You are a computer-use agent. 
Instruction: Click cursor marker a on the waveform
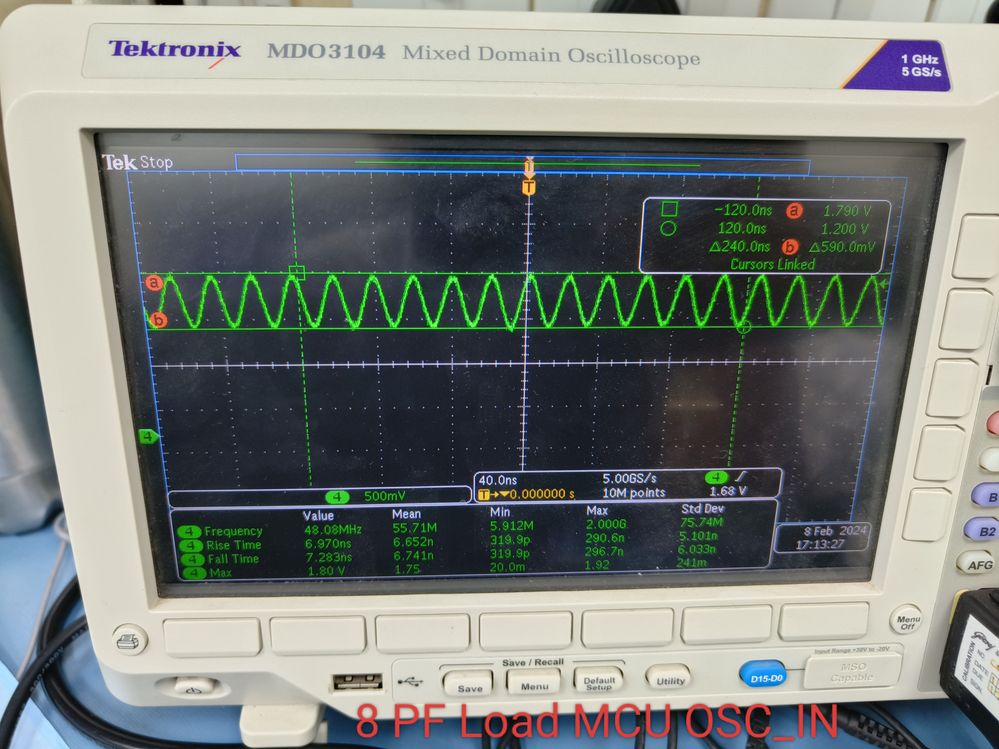pyautogui.click(x=155, y=283)
